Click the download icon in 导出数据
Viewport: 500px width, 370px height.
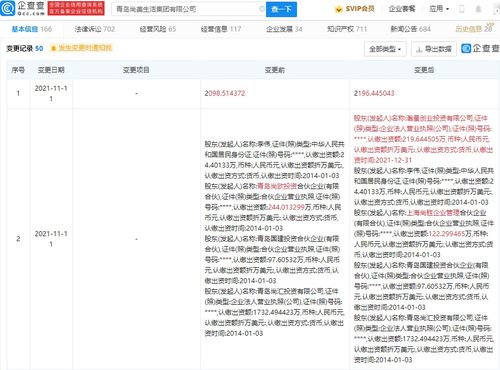pyautogui.click(x=419, y=49)
